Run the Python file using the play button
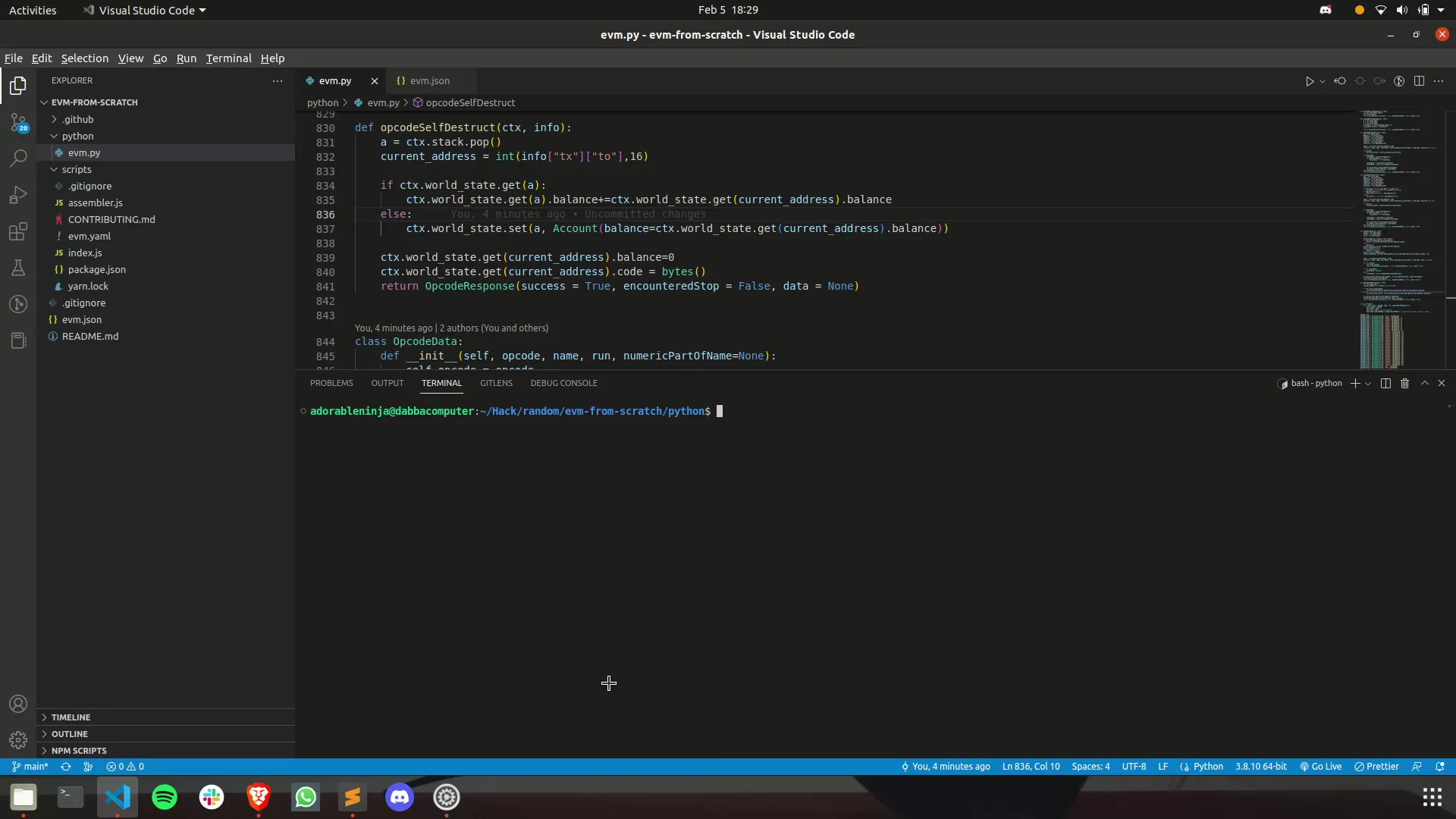Image resolution: width=1456 pixels, height=819 pixels. coord(1310,80)
